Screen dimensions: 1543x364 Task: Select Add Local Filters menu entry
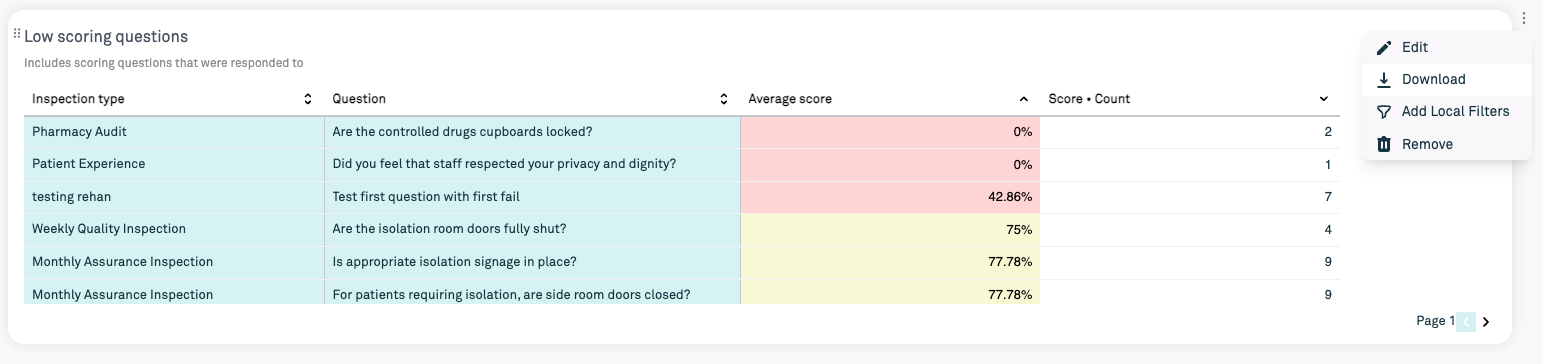pyautogui.click(x=1447, y=112)
